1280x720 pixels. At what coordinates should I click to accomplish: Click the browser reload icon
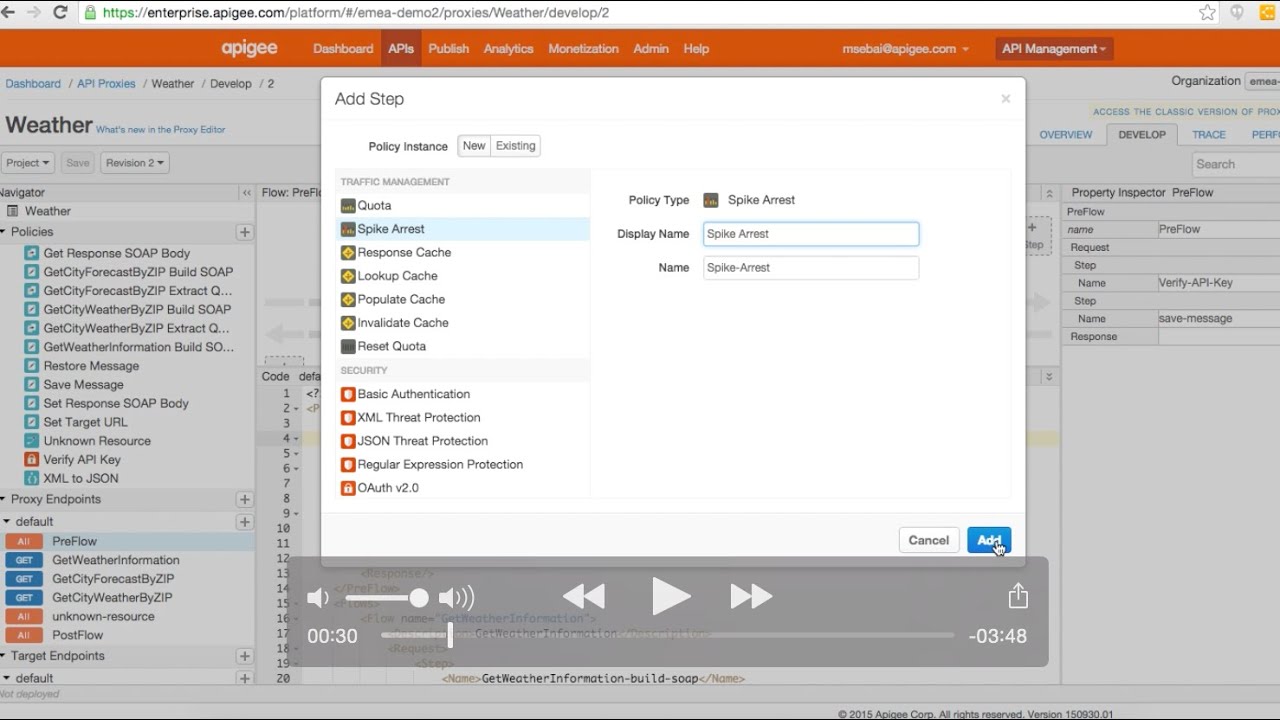coord(60,13)
